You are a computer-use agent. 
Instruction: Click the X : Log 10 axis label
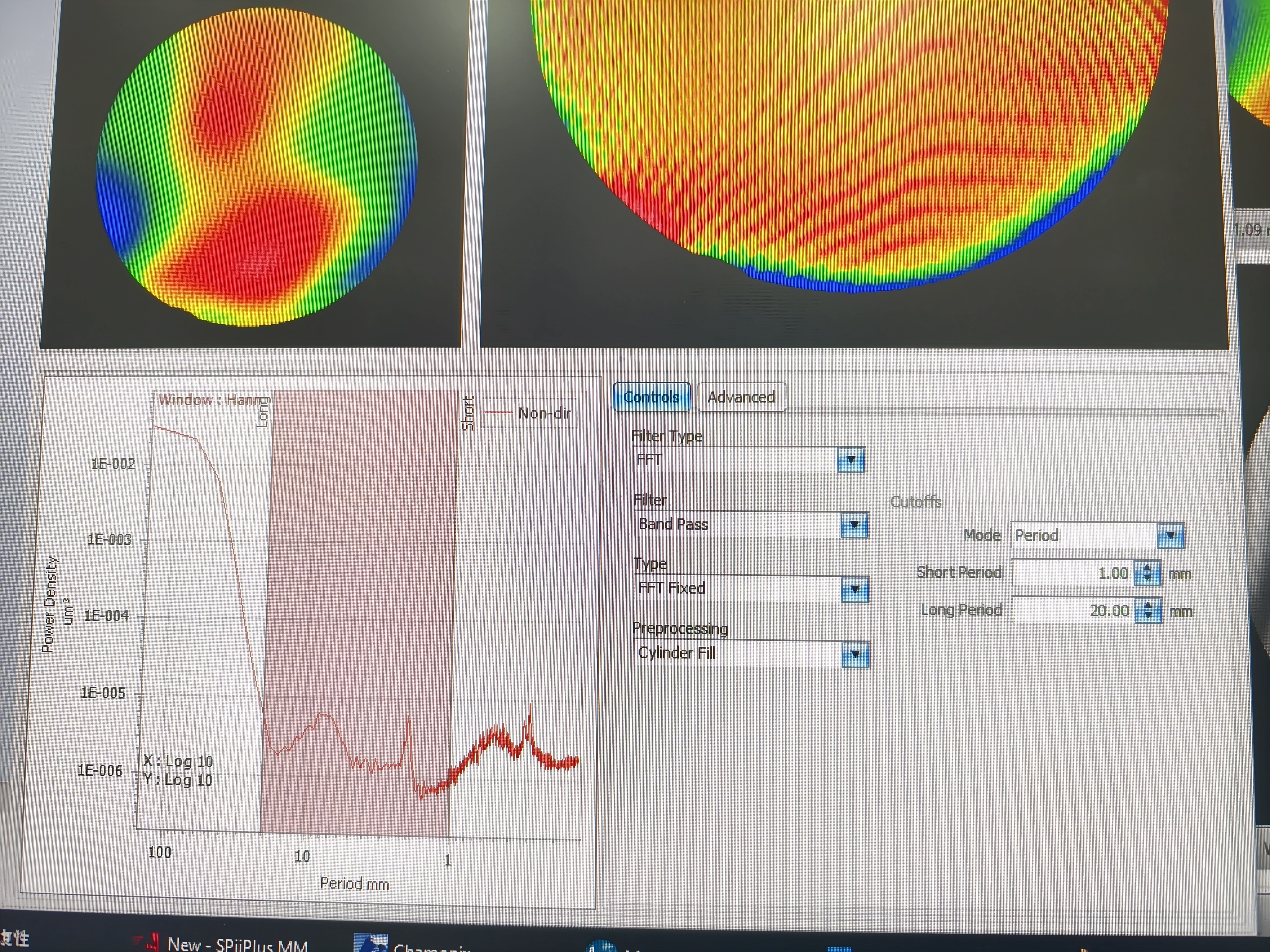point(178,761)
